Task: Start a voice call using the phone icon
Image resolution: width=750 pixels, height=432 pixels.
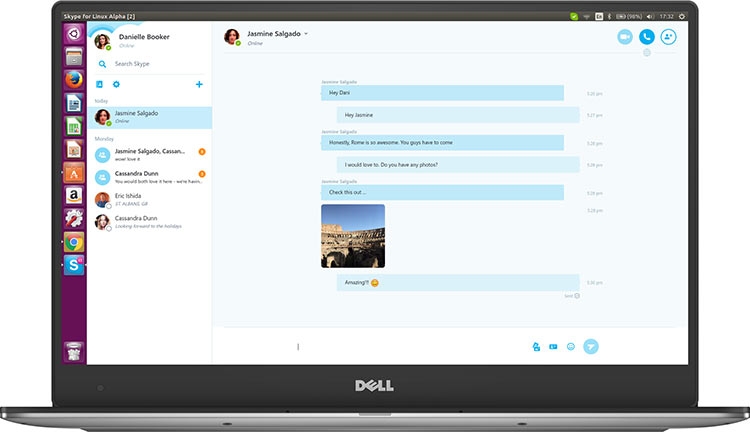Action: (647, 36)
